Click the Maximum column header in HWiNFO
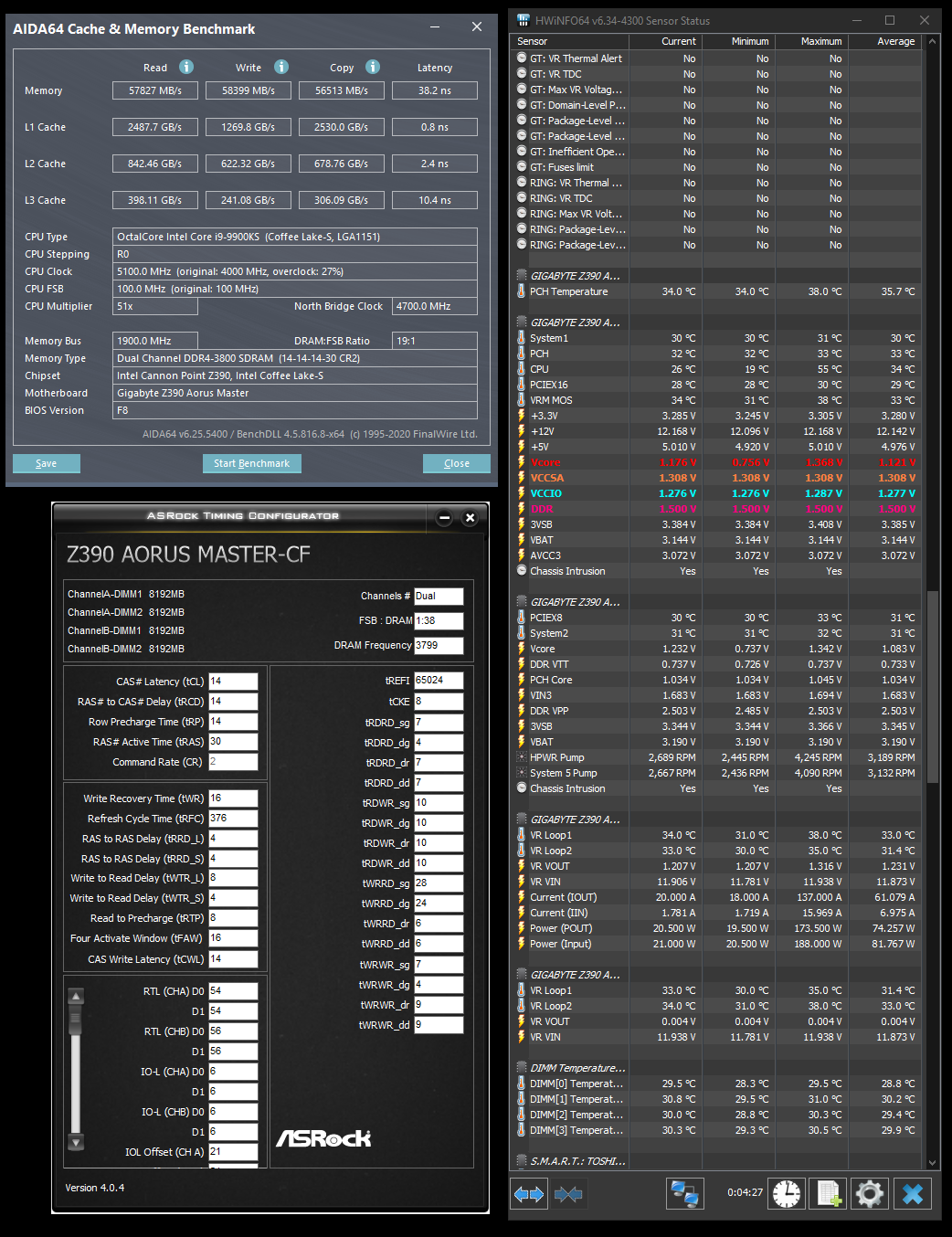This screenshot has width=952, height=1237. (x=811, y=41)
